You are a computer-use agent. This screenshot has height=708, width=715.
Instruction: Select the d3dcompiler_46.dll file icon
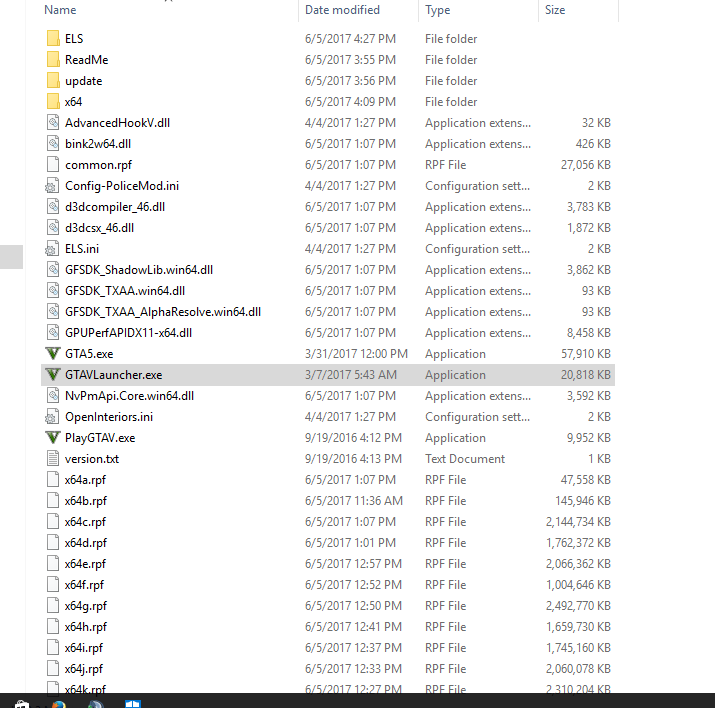tap(53, 207)
